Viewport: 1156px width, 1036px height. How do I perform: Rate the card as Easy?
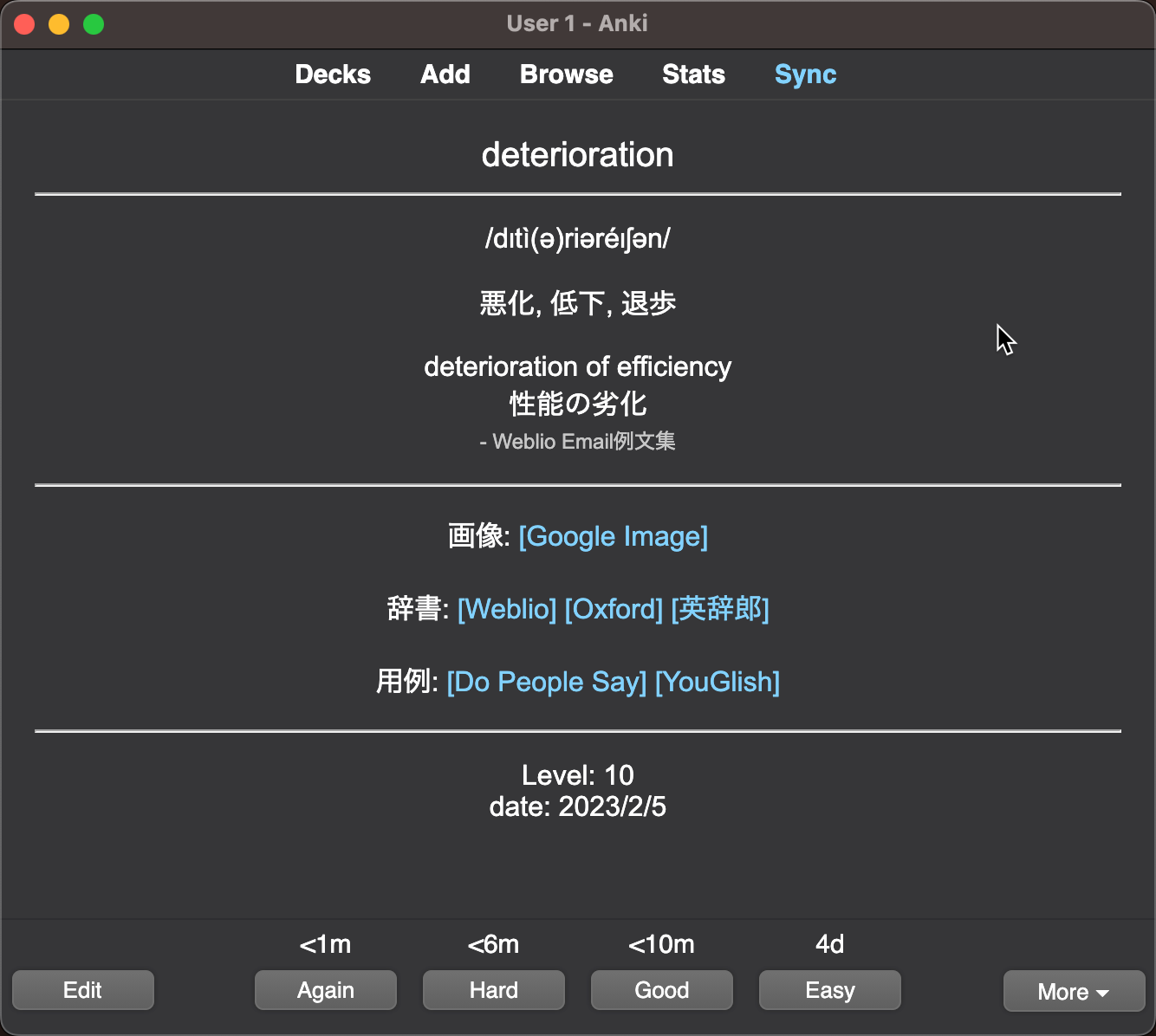(x=830, y=990)
